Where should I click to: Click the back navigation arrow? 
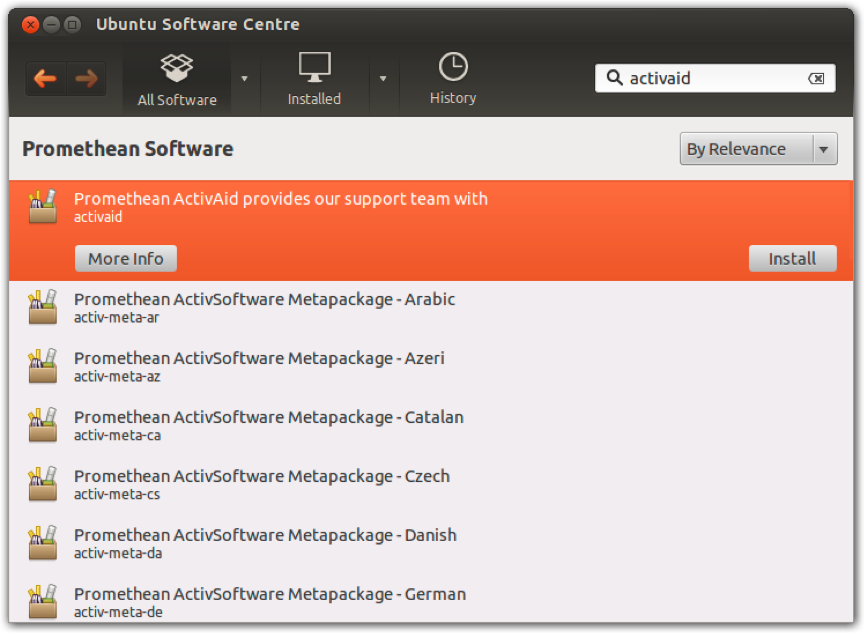click(x=46, y=78)
